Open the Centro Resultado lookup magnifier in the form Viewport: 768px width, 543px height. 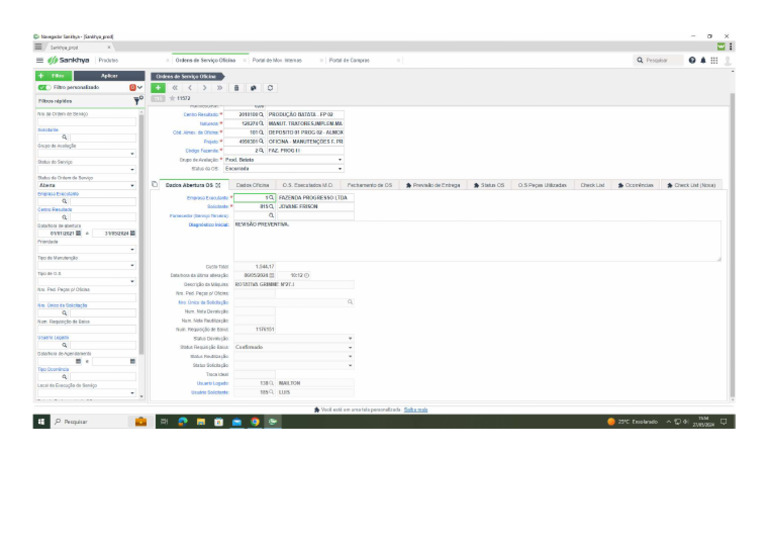(x=261, y=114)
